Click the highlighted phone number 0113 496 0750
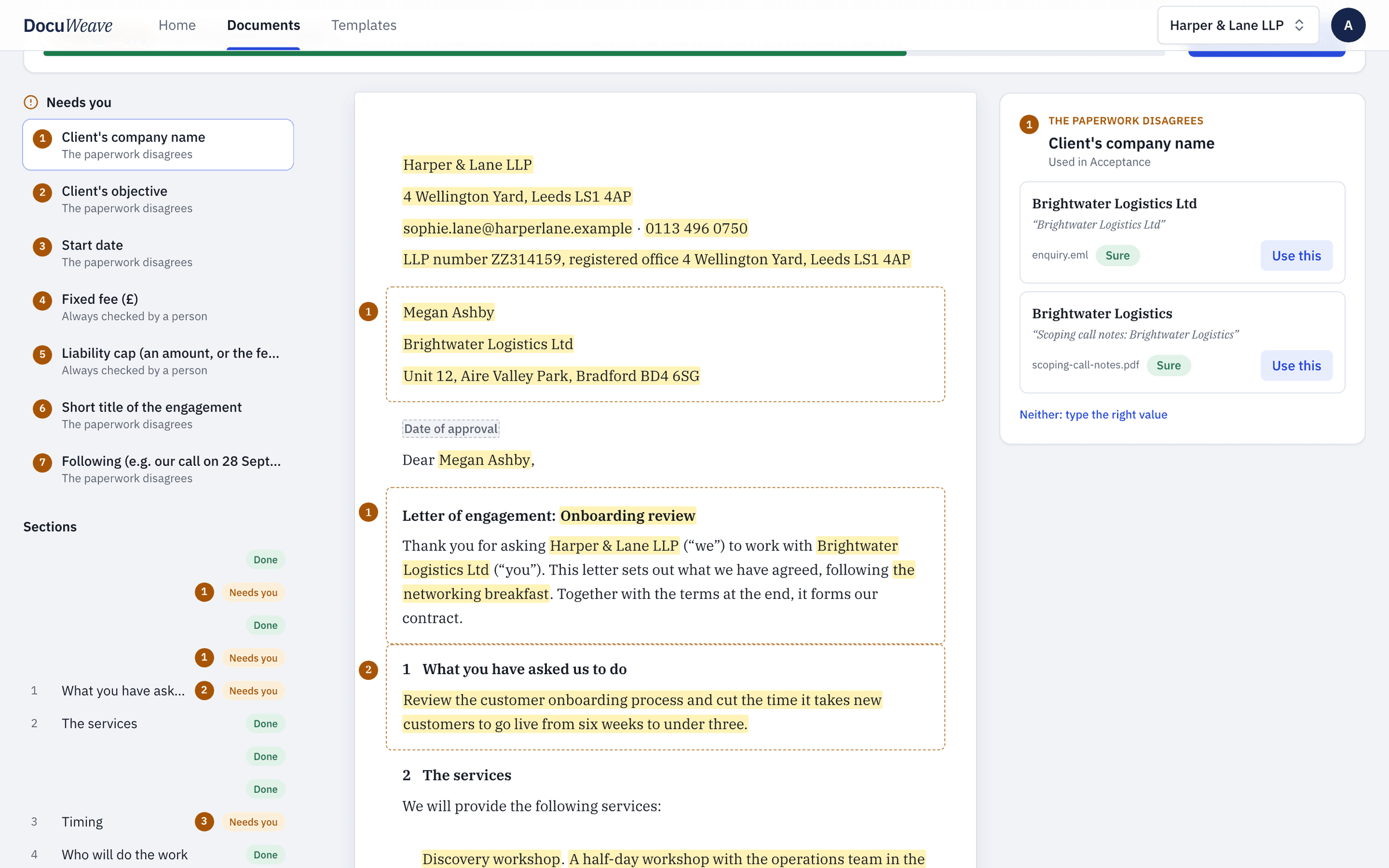Image resolution: width=1389 pixels, height=868 pixels. tap(696, 228)
